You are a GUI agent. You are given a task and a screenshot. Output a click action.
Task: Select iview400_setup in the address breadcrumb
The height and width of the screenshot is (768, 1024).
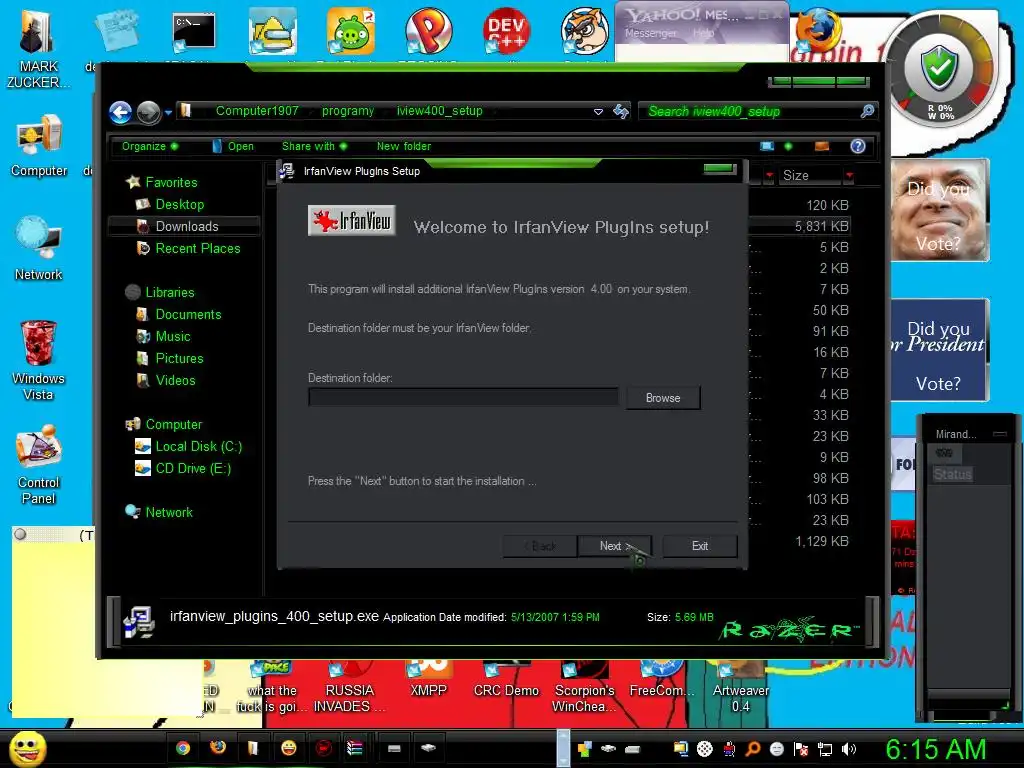click(x=440, y=111)
